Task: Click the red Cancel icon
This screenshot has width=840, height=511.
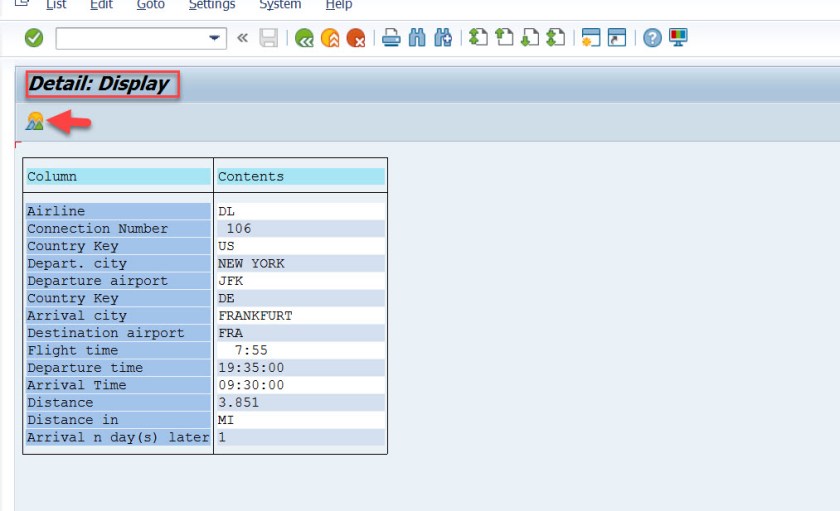Action: click(x=356, y=38)
